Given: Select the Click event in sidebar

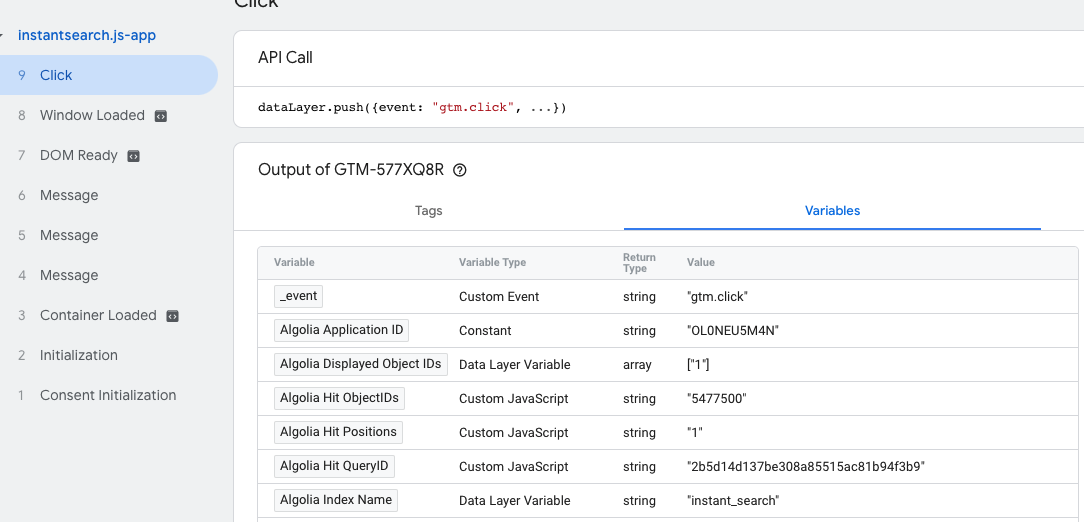Looking at the screenshot, I should pyautogui.click(x=56, y=75).
